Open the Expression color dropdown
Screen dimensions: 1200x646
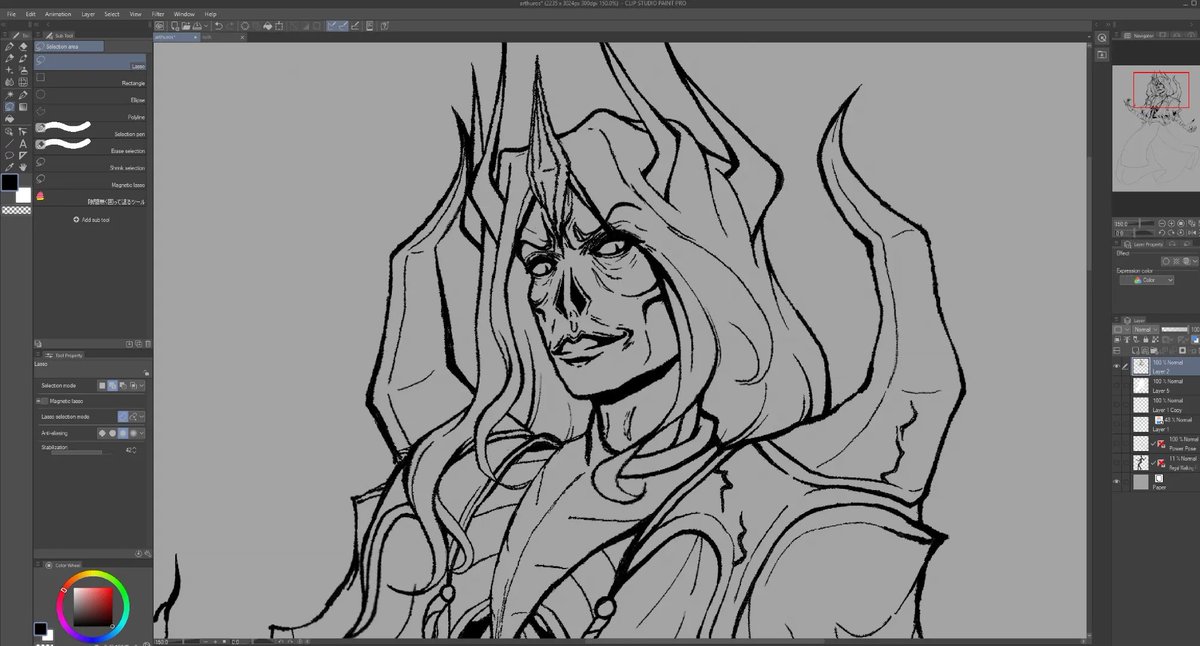coord(1146,280)
